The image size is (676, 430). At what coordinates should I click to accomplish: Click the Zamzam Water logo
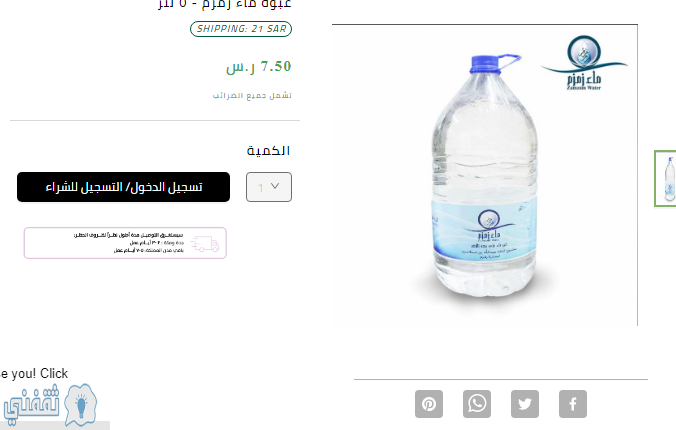pos(584,63)
